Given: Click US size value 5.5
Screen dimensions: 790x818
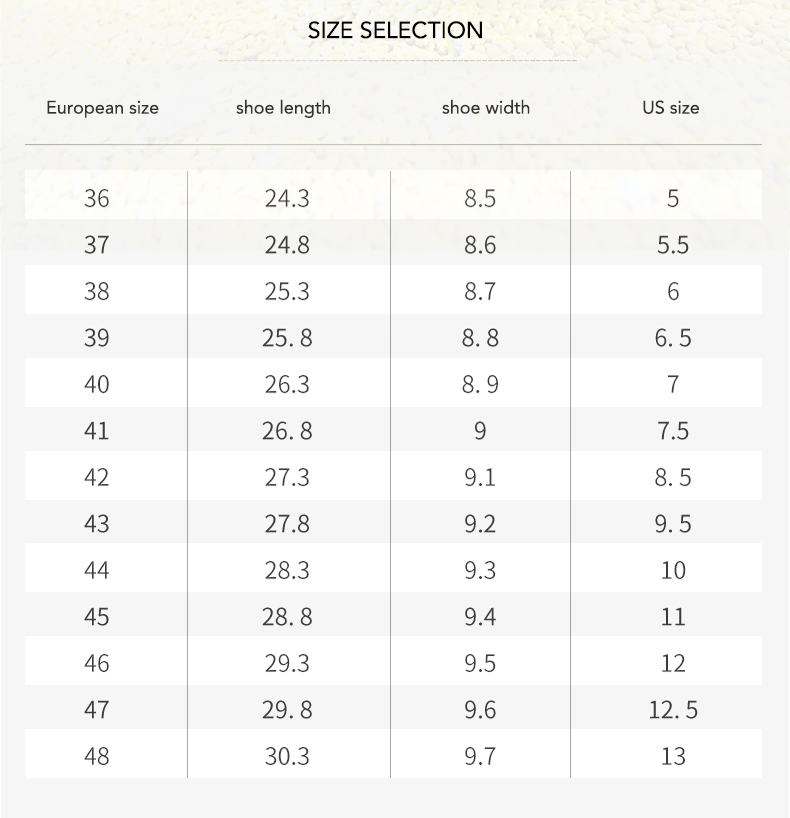Looking at the screenshot, I should pyautogui.click(x=673, y=245).
